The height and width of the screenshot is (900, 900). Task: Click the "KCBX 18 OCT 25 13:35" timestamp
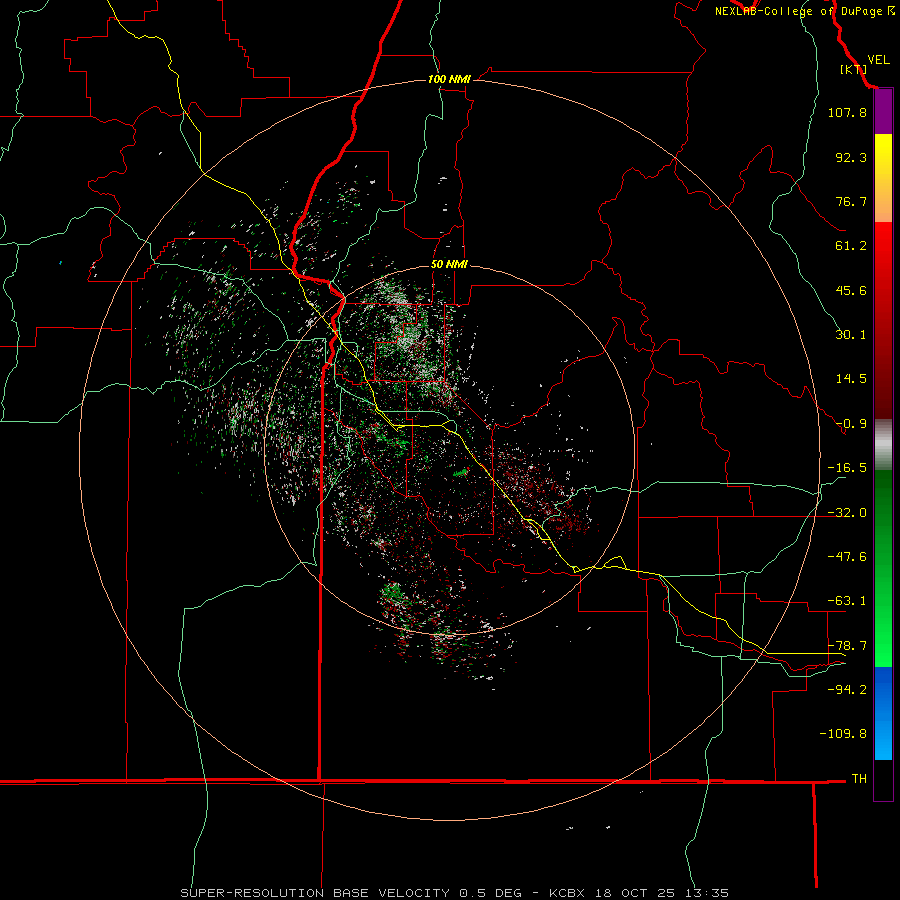point(639,893)
